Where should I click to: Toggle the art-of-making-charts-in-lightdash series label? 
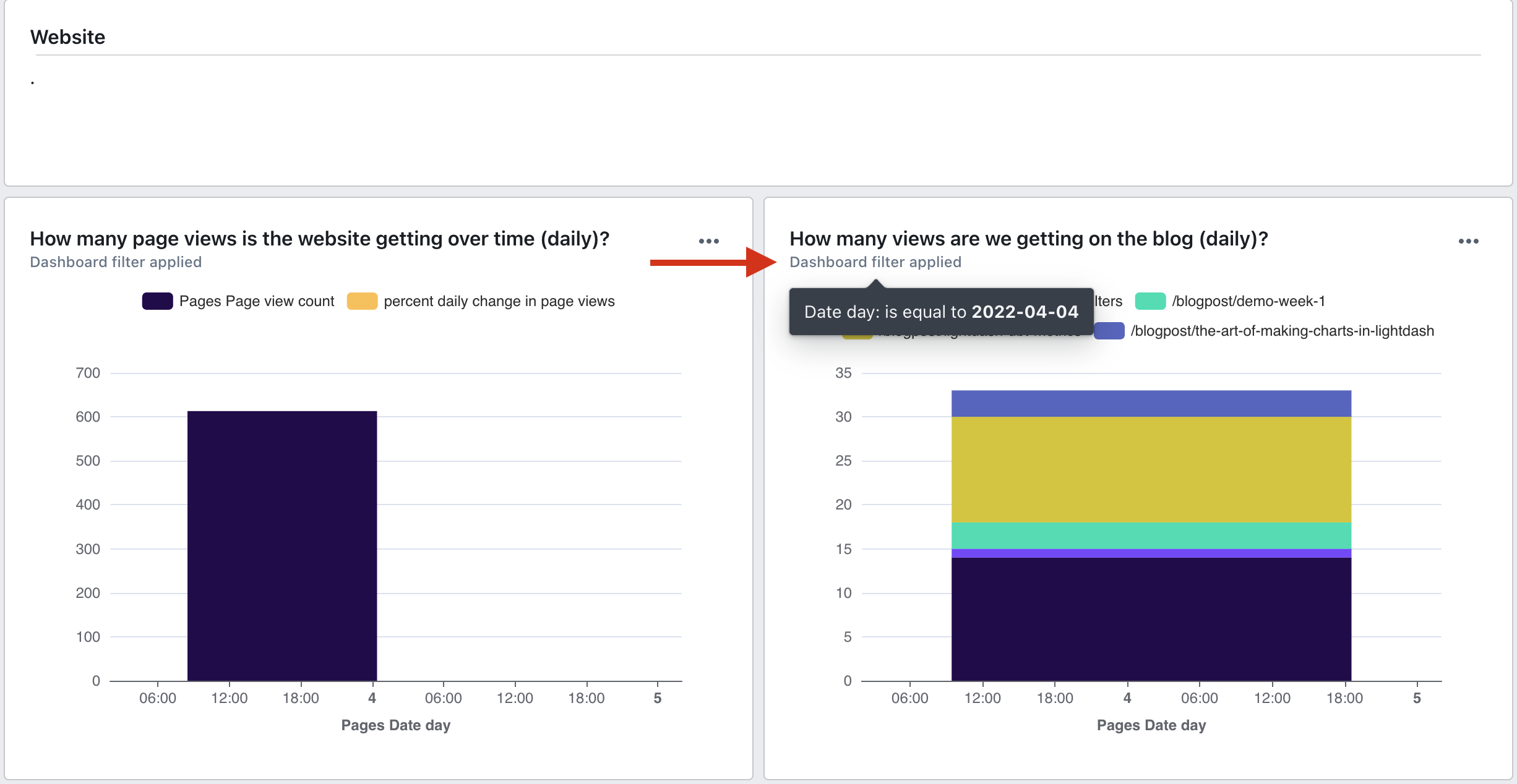(x=1282, y=331)
